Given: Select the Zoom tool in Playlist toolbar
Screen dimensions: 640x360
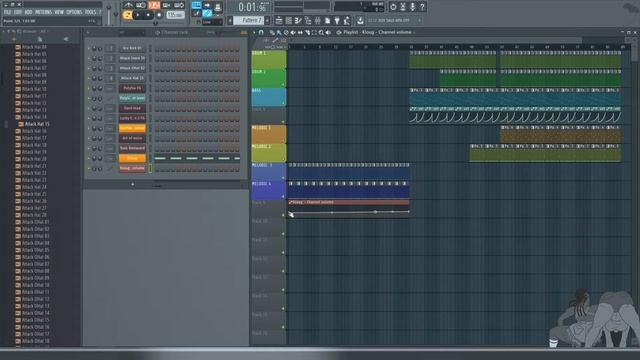Looking at the screenshot, I should point(321,32).
